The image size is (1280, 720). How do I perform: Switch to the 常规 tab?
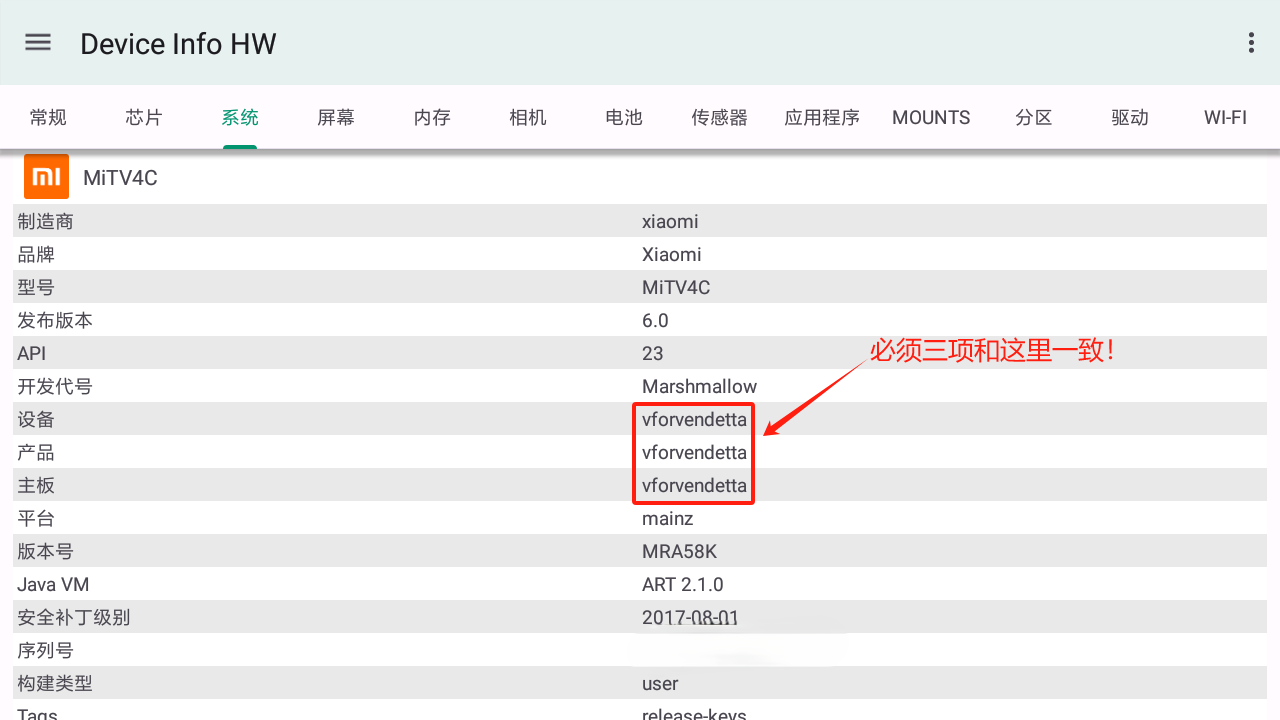(48, 117)
